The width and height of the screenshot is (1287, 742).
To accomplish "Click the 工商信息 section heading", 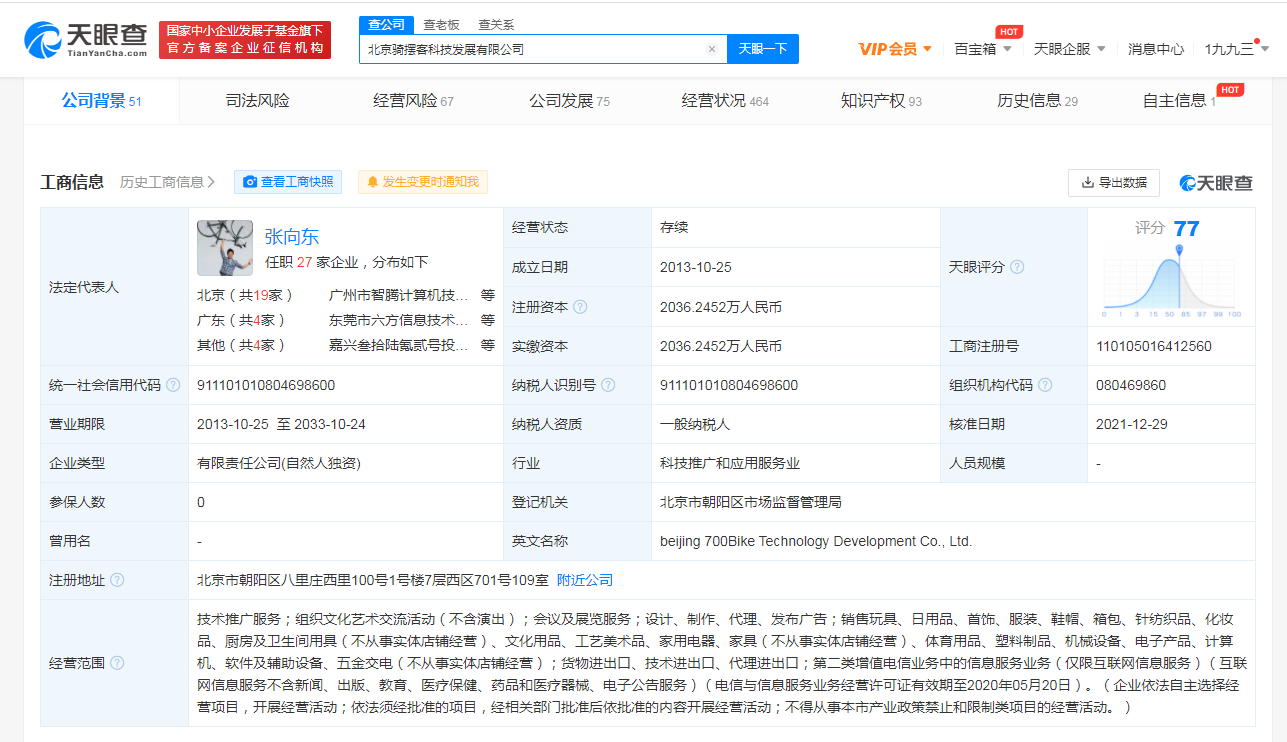I will click(x=72, y=182).
